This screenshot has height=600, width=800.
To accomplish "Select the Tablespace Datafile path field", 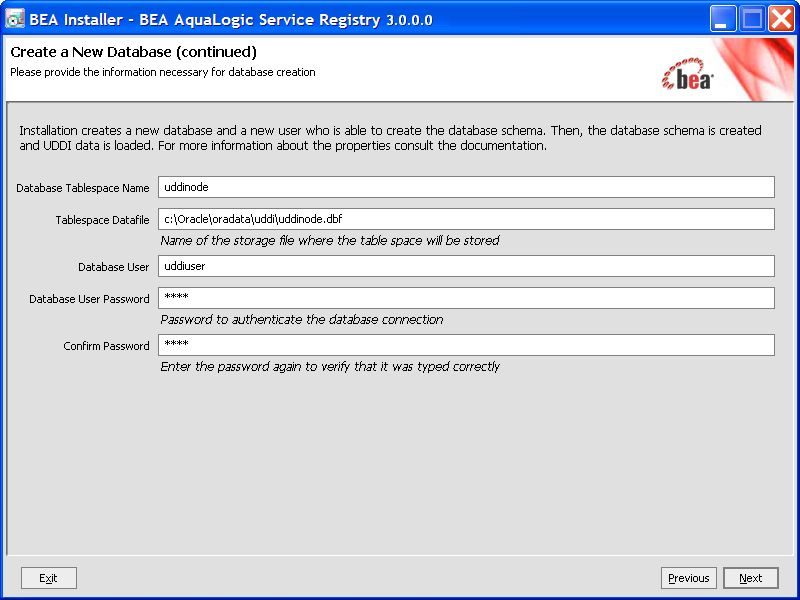I will point(466,219).
